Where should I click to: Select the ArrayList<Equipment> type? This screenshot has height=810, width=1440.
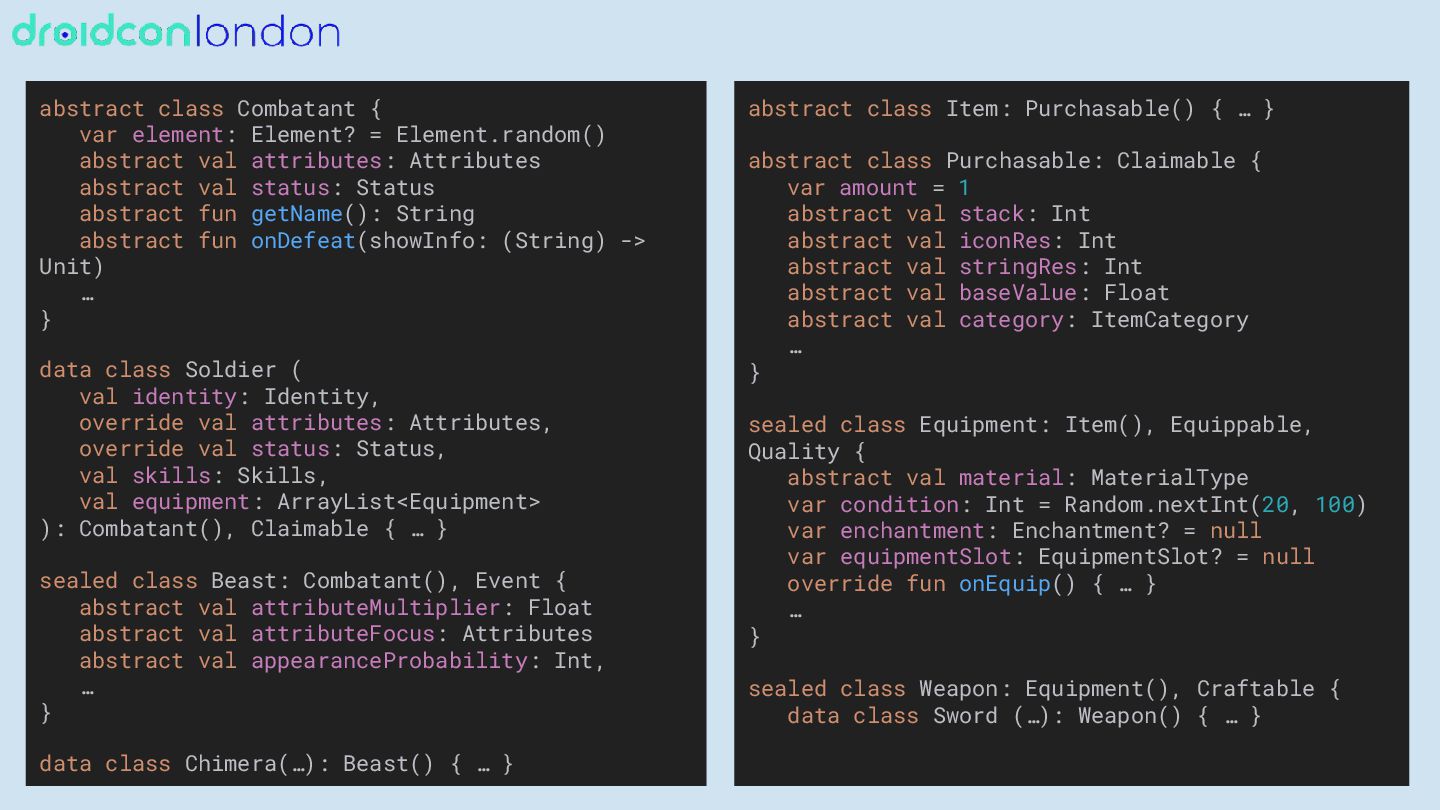(409, 502)
